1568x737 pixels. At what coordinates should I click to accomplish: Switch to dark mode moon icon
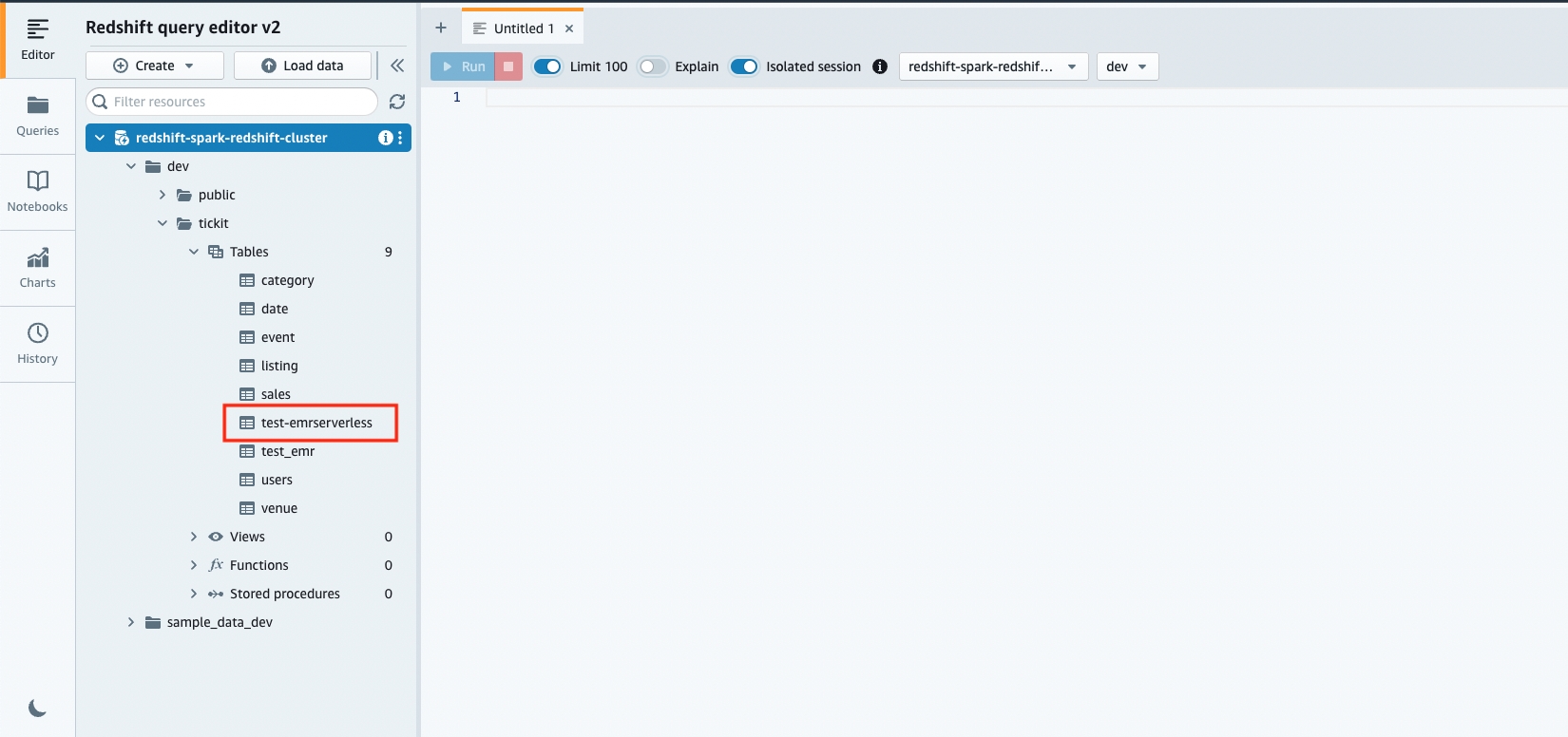(38, 708)
